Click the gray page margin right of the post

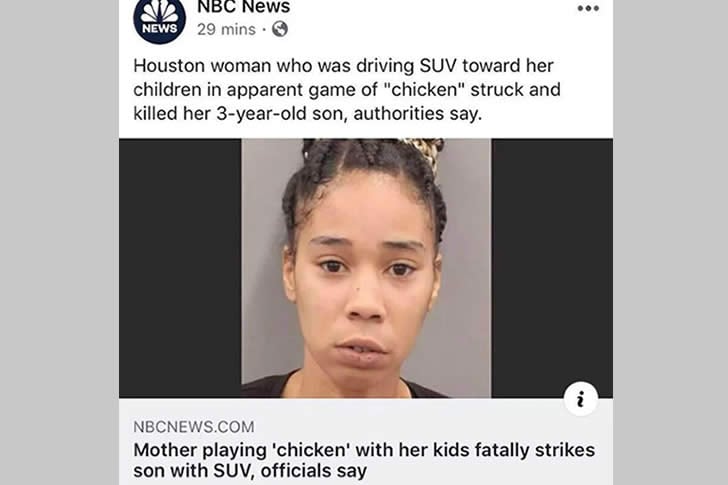coord(670,242)
